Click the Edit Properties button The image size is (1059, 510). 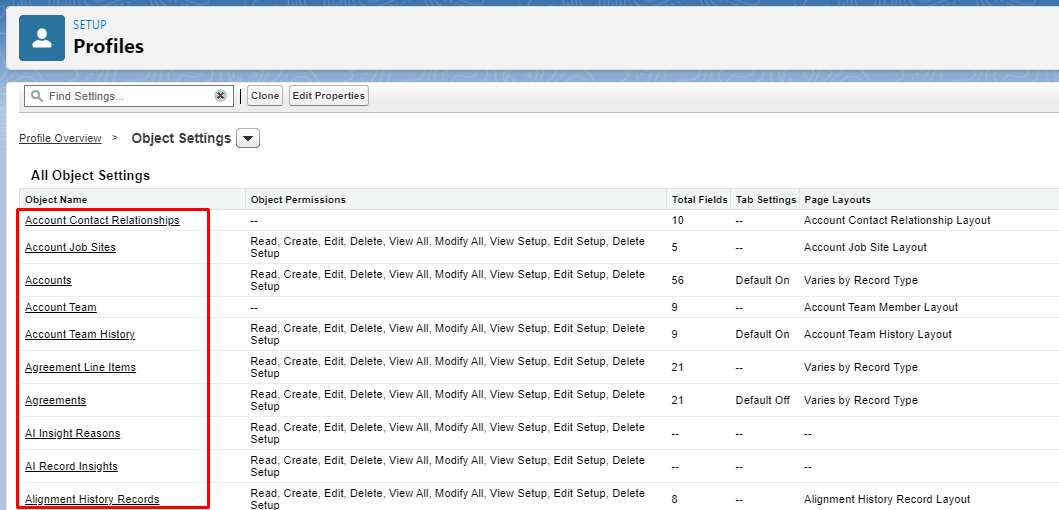pos(329,96)
